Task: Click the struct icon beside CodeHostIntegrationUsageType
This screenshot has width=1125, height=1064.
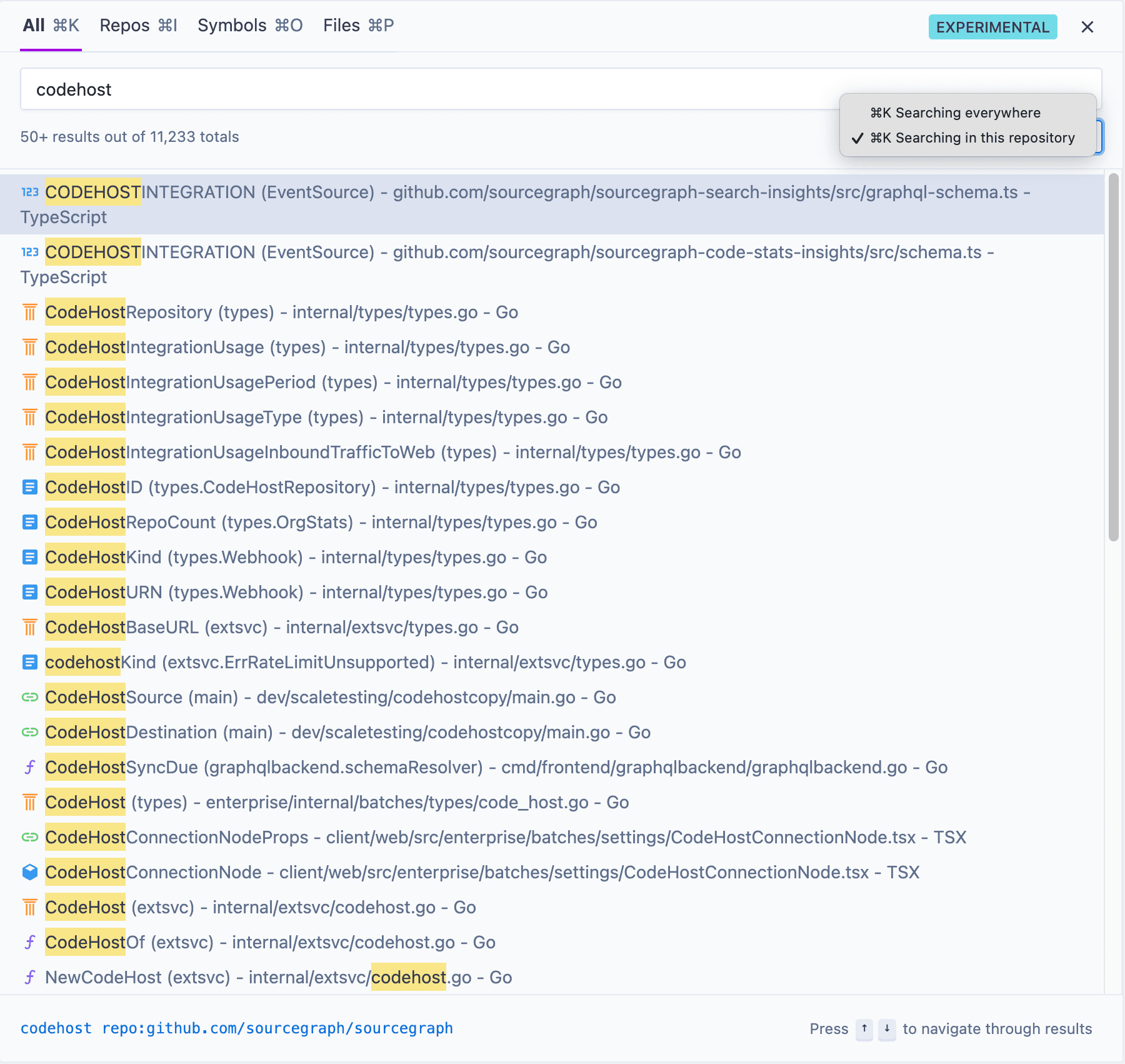Action: (30, 417)
